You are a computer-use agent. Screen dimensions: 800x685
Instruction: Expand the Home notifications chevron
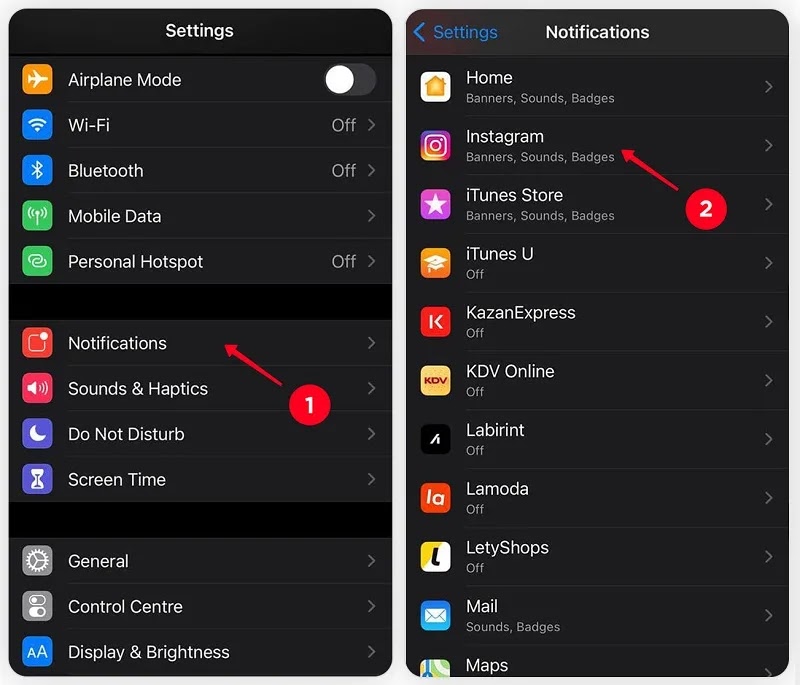point(768,87)
